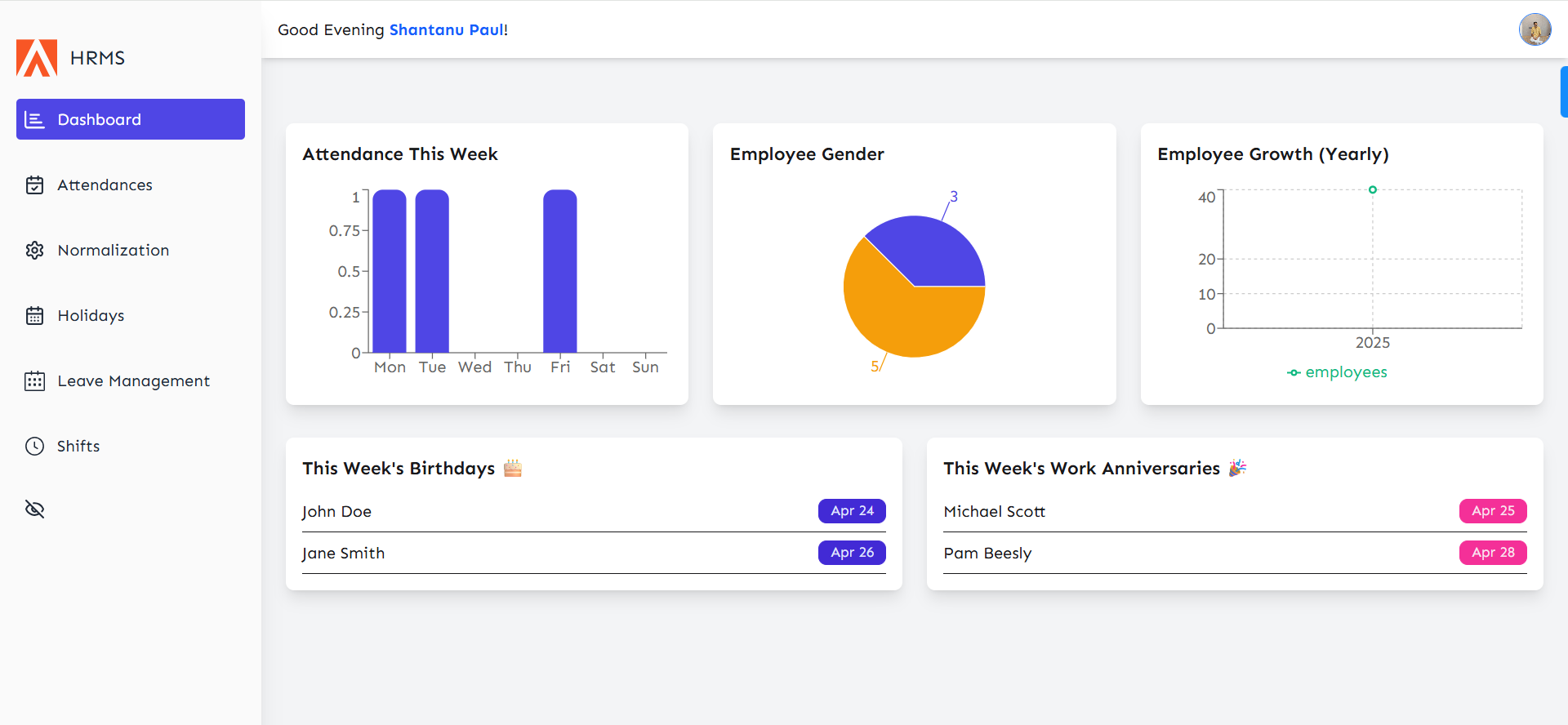Click the Holidays calendar icon

coord(34,316)
